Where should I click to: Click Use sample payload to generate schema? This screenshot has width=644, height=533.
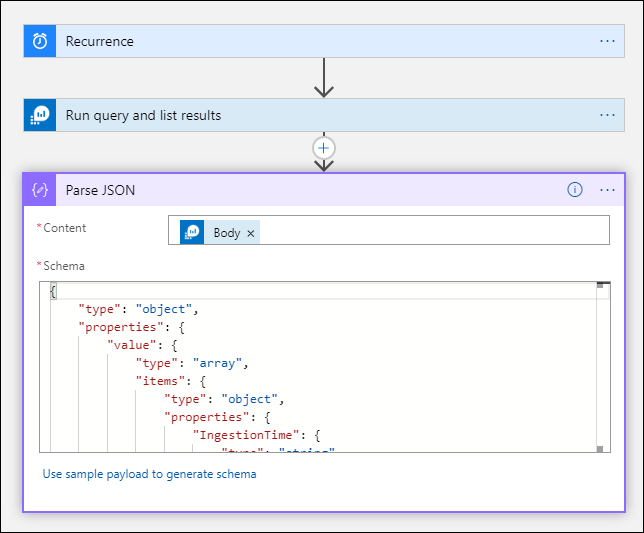(149, 474)
